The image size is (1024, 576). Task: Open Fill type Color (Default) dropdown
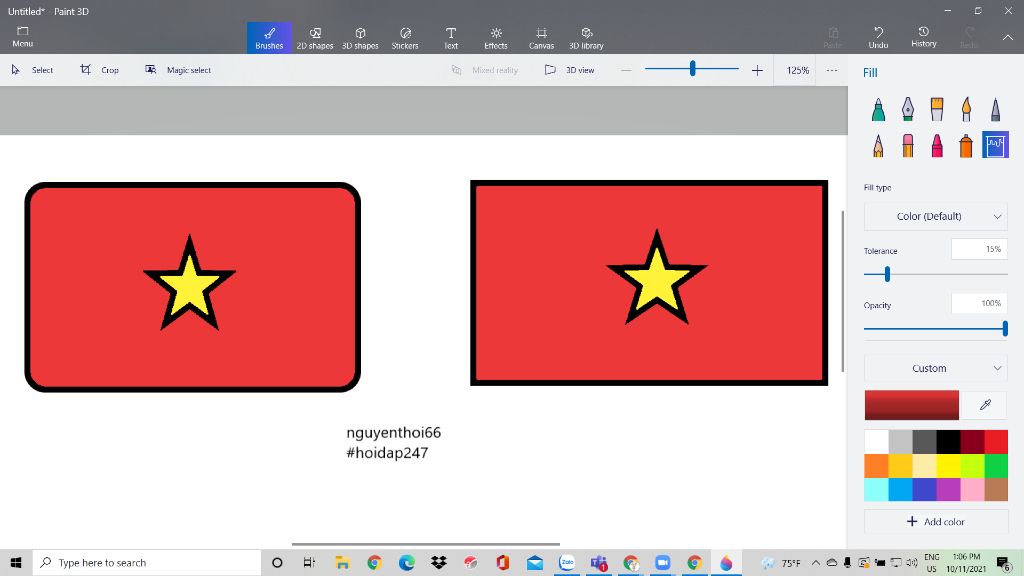point(936,216)
